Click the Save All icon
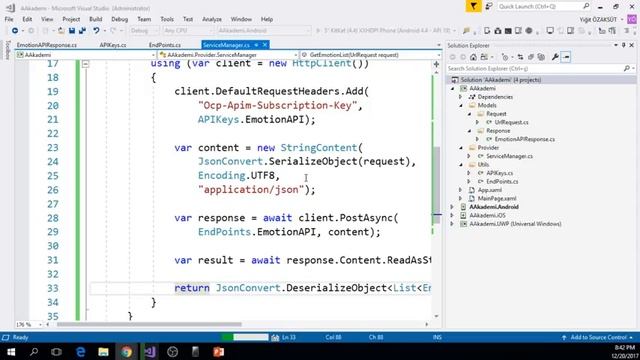Screen dimensions: 640x360 click(x=82, y=31)
